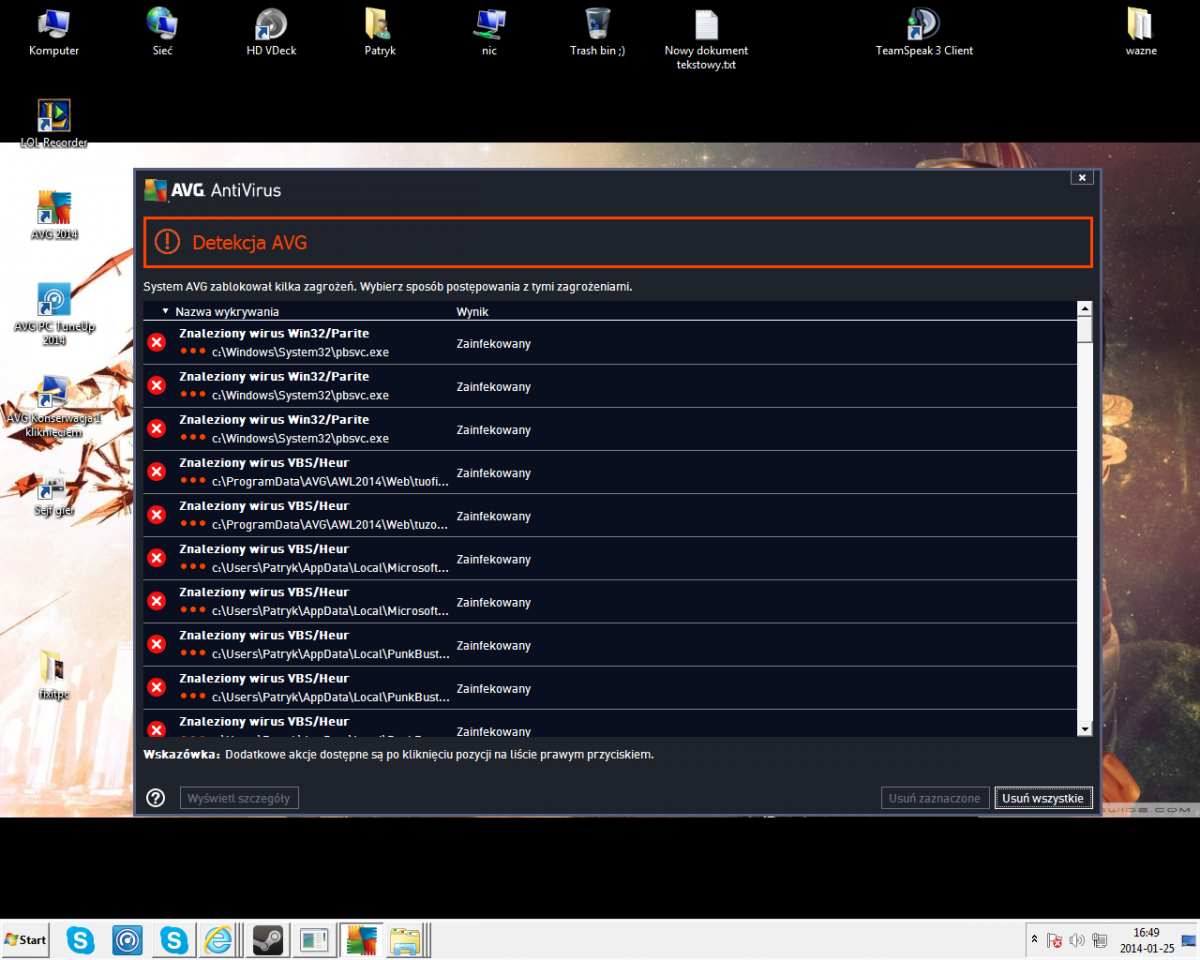
Task: Click the Usuń wszystkie button
Action: pyautogui.click(x=1043, y=798)
